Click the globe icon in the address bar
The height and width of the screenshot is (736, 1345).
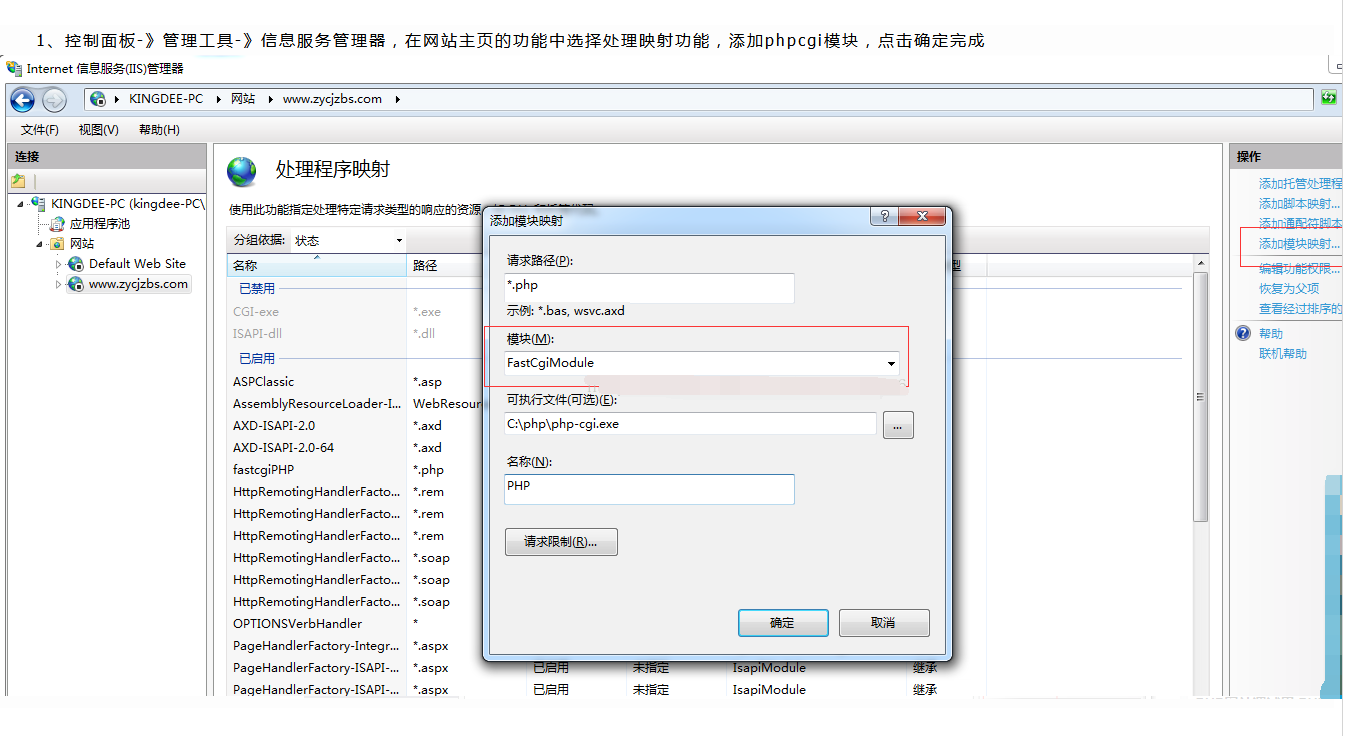tap(98, 99)
